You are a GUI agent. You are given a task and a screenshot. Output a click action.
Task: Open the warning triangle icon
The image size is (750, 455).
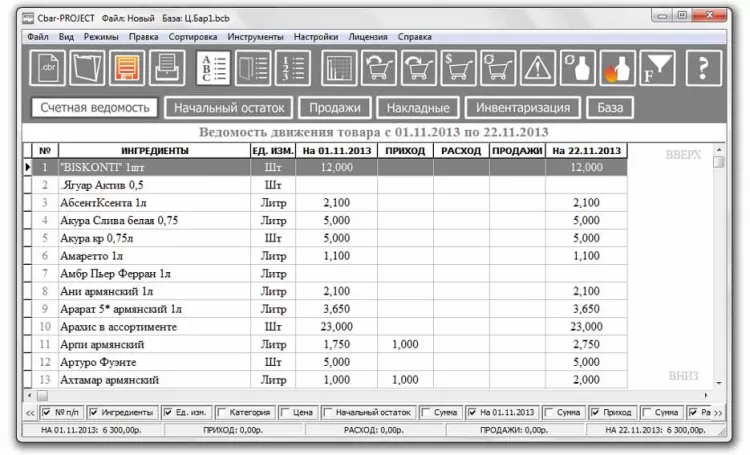pyautogui.click(x=538, y=68)
